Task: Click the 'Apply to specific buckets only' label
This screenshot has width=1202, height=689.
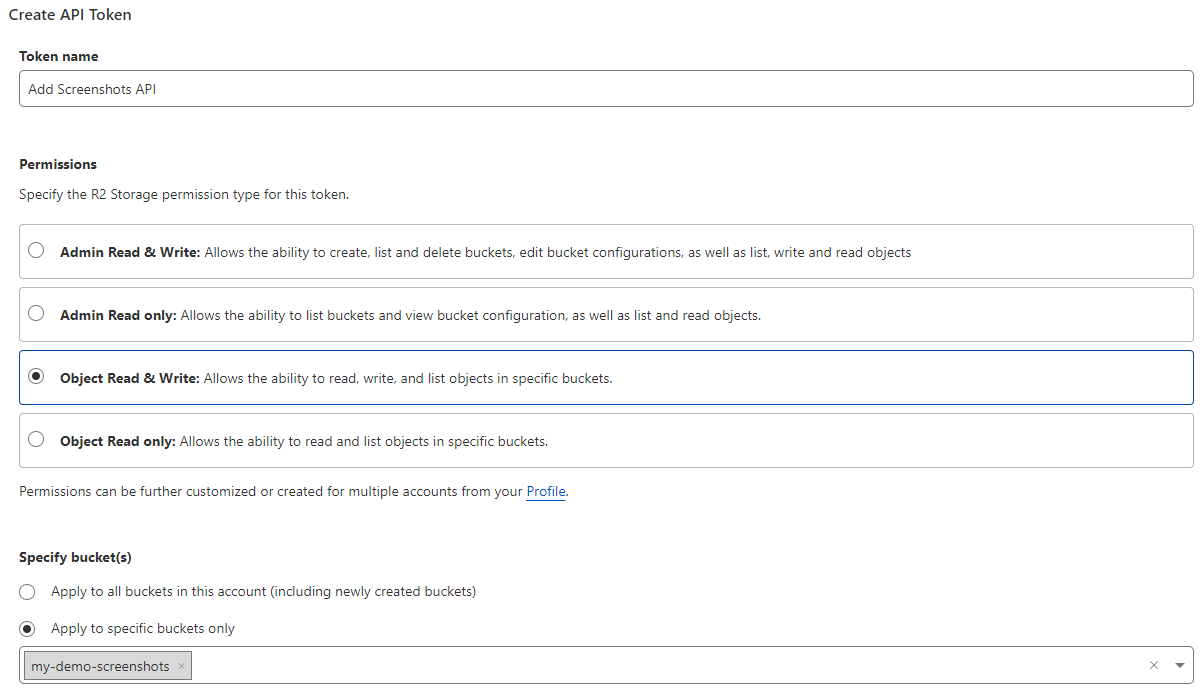Action: tap(143, 628)
